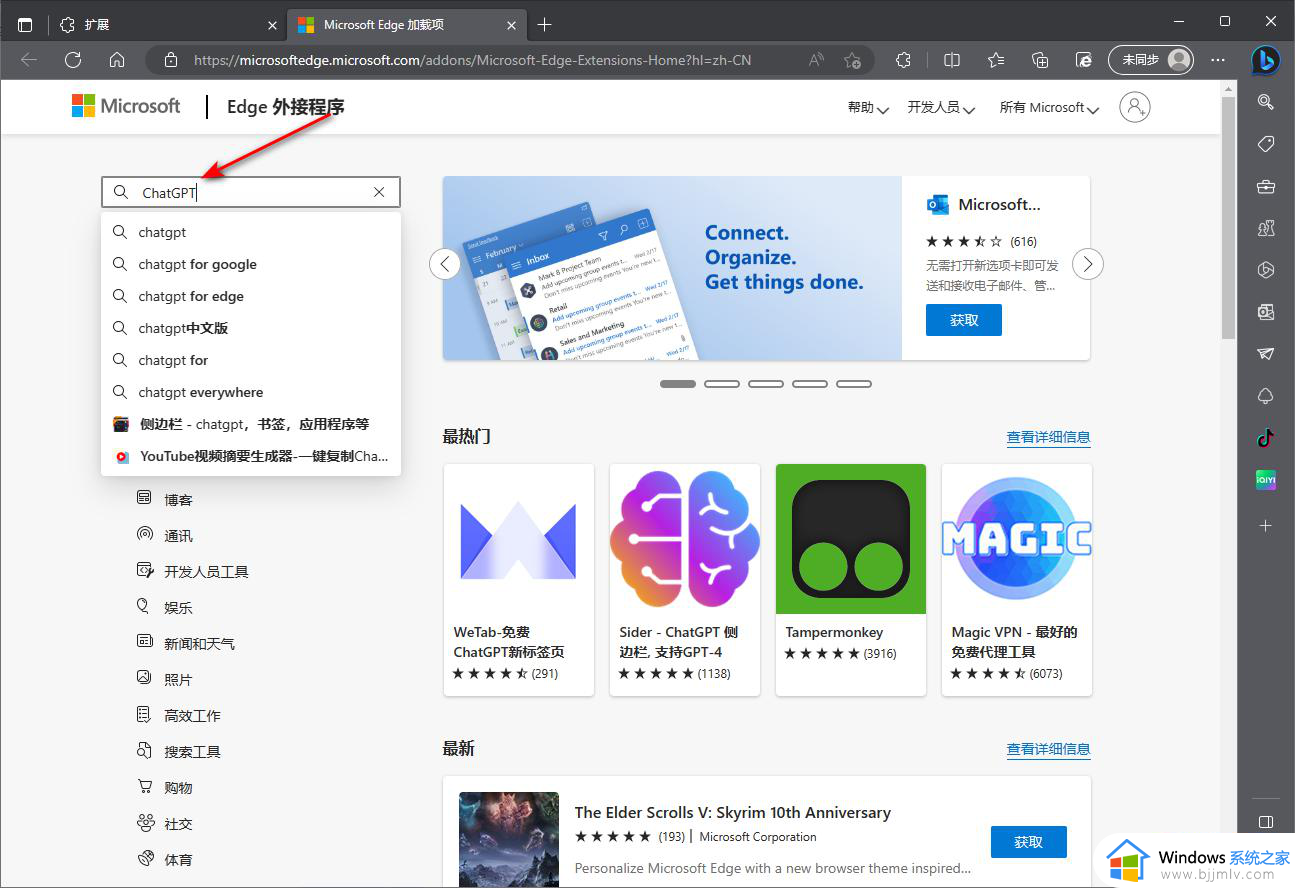Open Collections icon in the toolbar
The image size is (1295, 888).
point(1040,60)
